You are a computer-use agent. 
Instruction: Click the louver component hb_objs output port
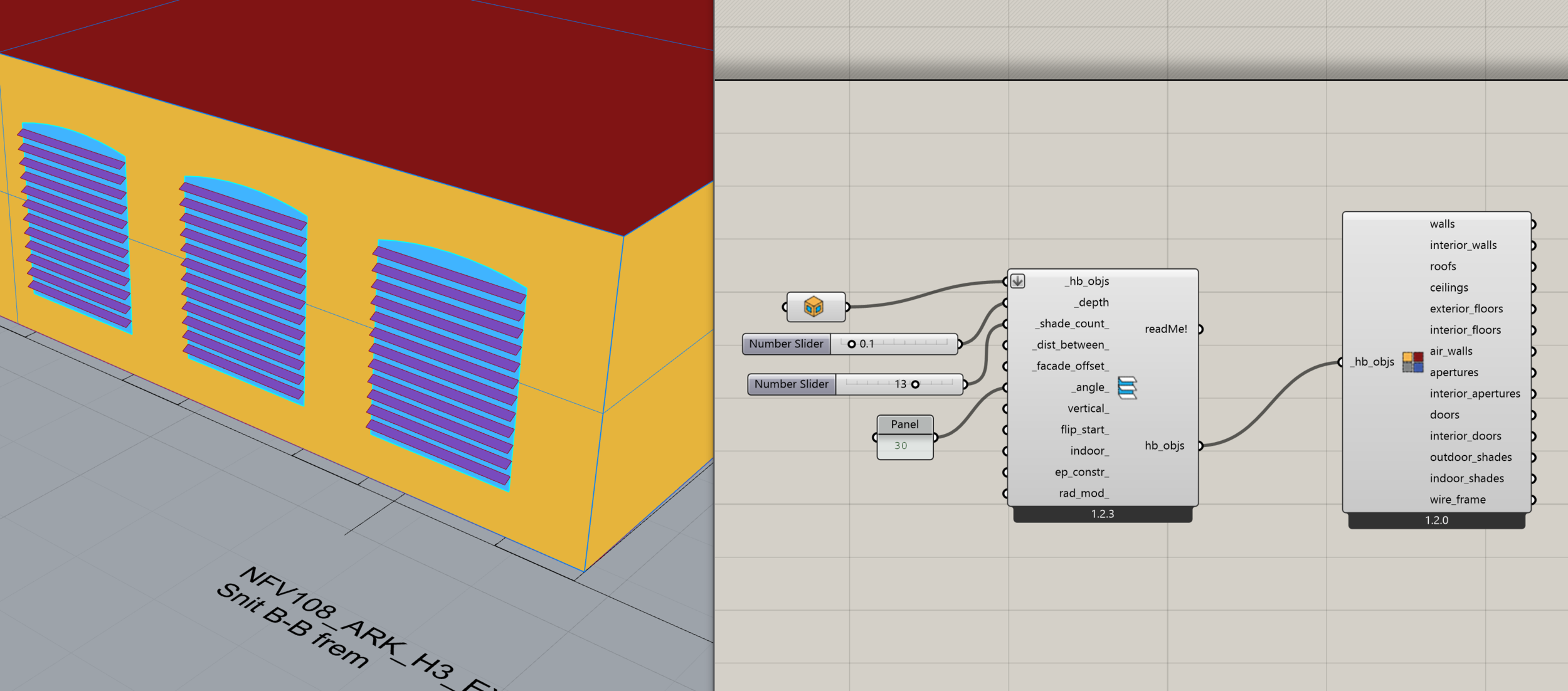(x=1199, y=446)
